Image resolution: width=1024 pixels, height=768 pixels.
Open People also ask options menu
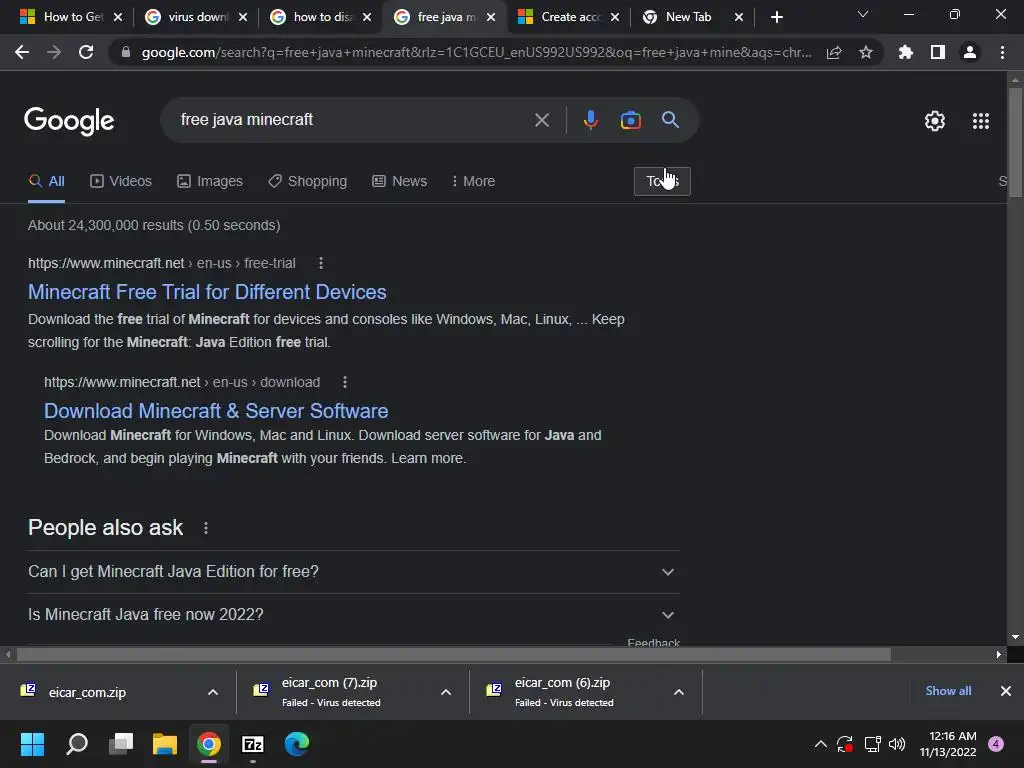pyautogui.click(x=206, y=528)
